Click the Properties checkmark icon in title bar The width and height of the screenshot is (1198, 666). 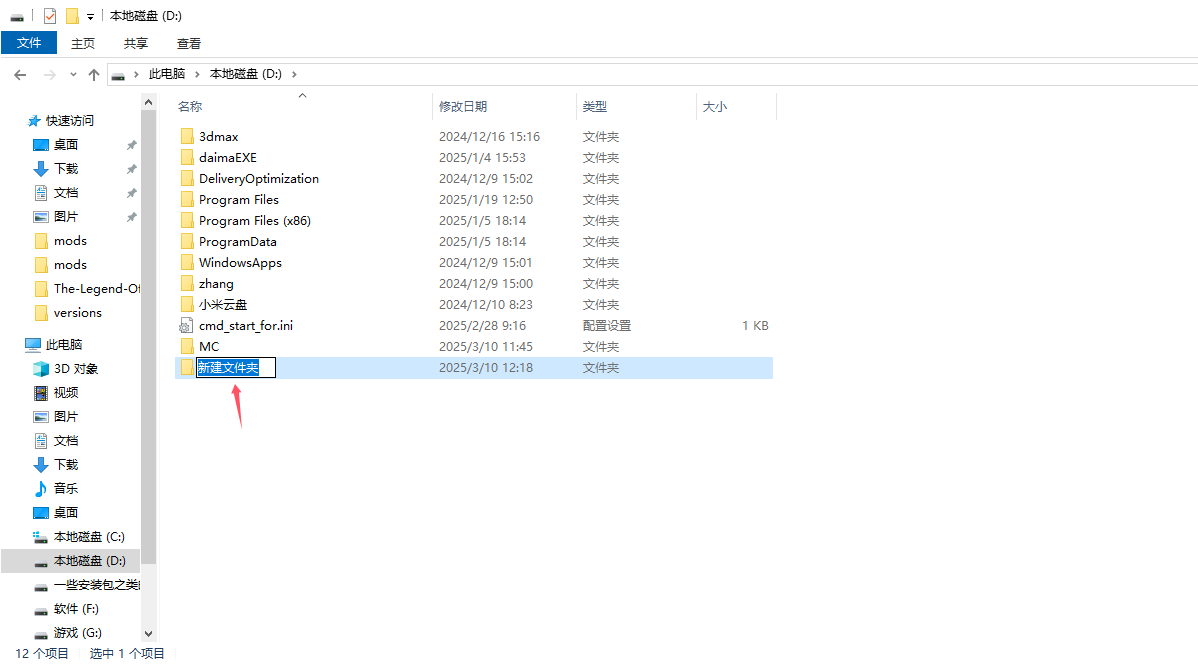[50, 16]
